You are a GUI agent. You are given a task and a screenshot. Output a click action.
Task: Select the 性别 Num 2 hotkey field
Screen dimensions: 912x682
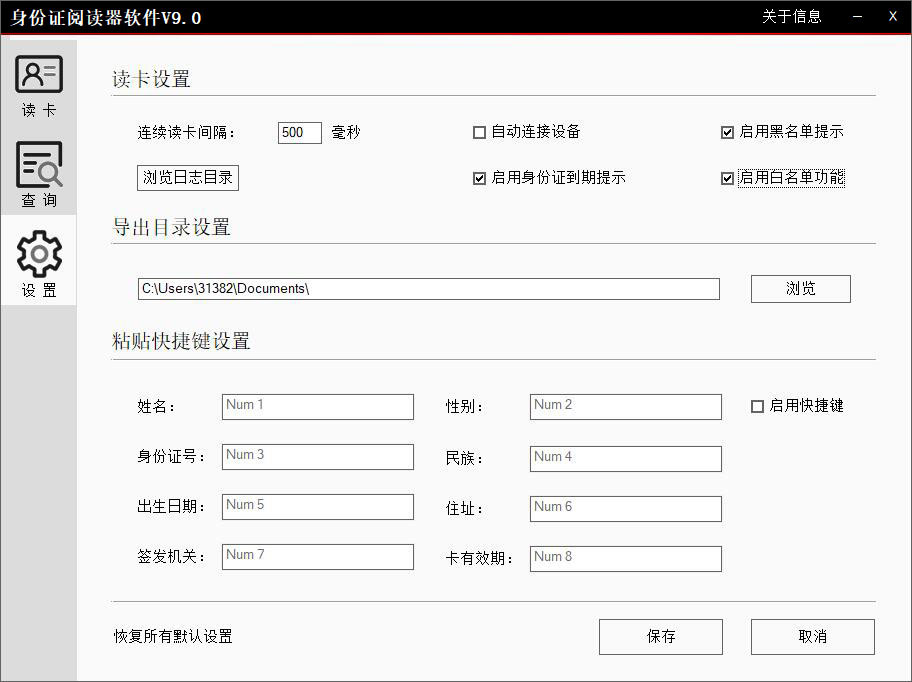pyautogui.click(x=625, y=406)
